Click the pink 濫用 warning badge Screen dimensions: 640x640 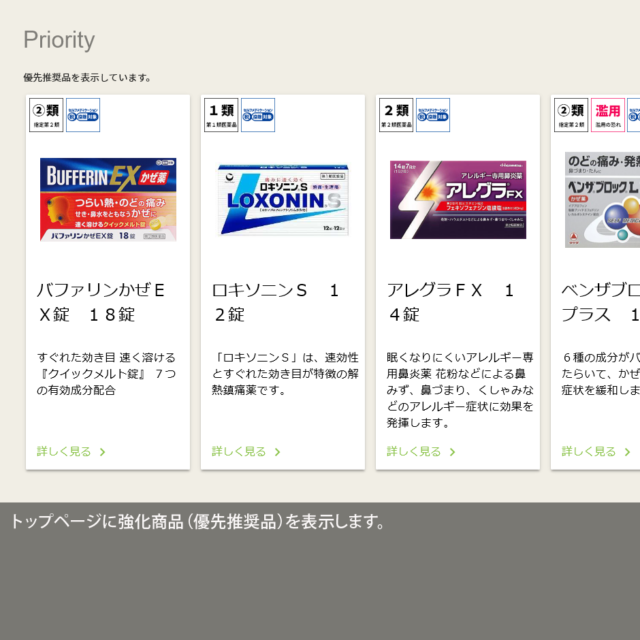[607, 115]
